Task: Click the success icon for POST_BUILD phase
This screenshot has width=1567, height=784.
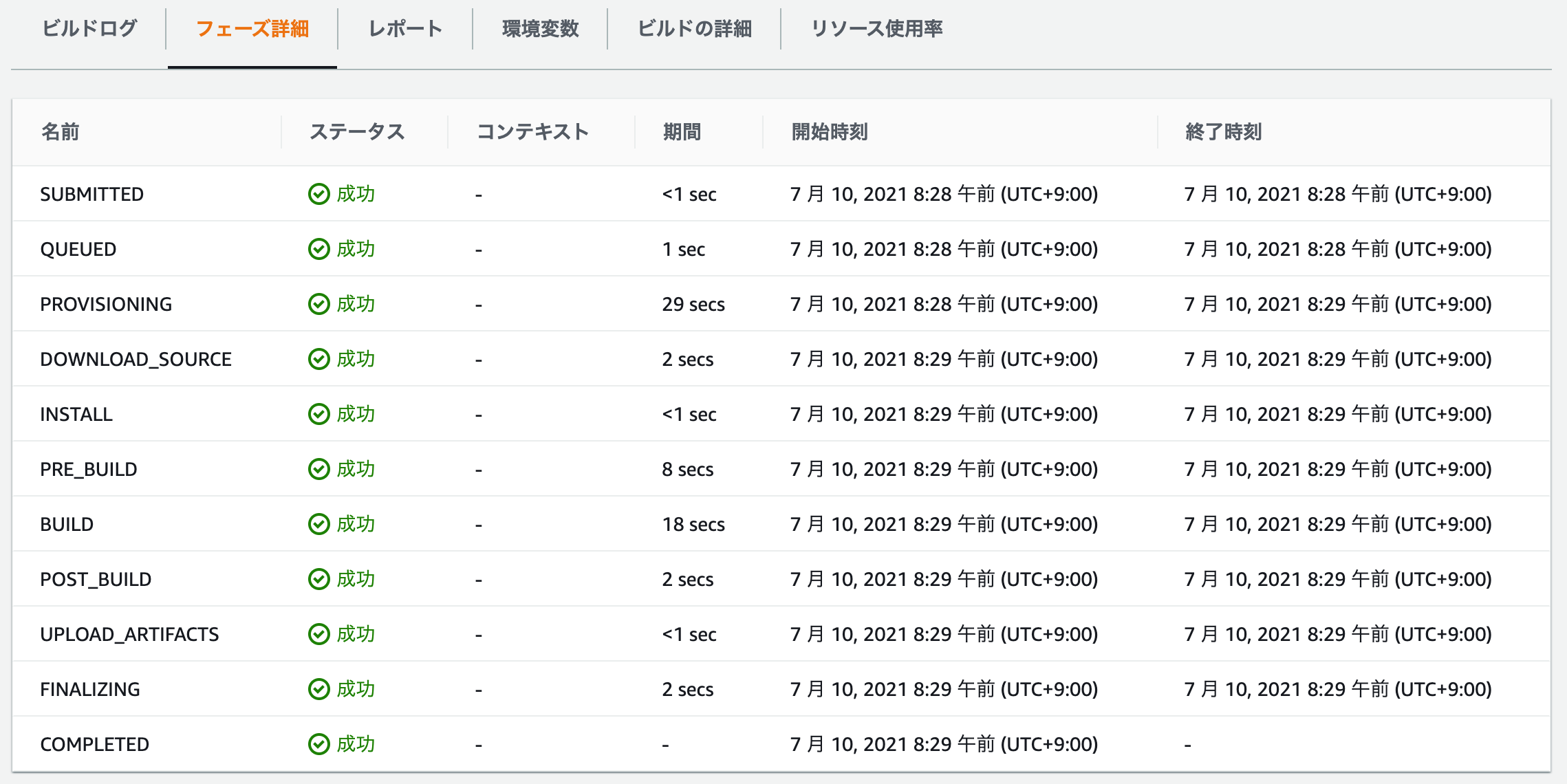Action: point(319,578)
